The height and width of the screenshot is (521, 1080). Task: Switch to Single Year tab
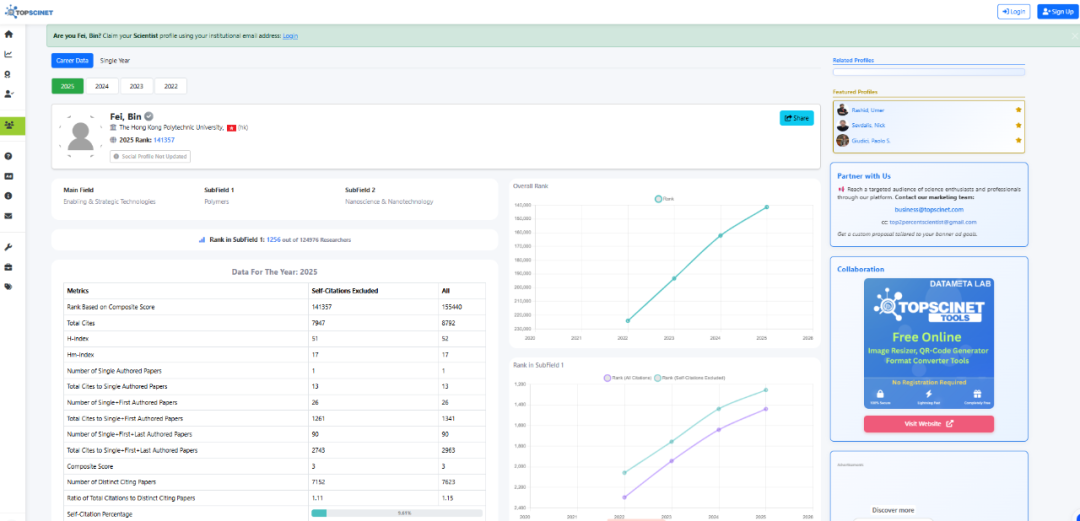pyautogui.click(x=115, y=61)
